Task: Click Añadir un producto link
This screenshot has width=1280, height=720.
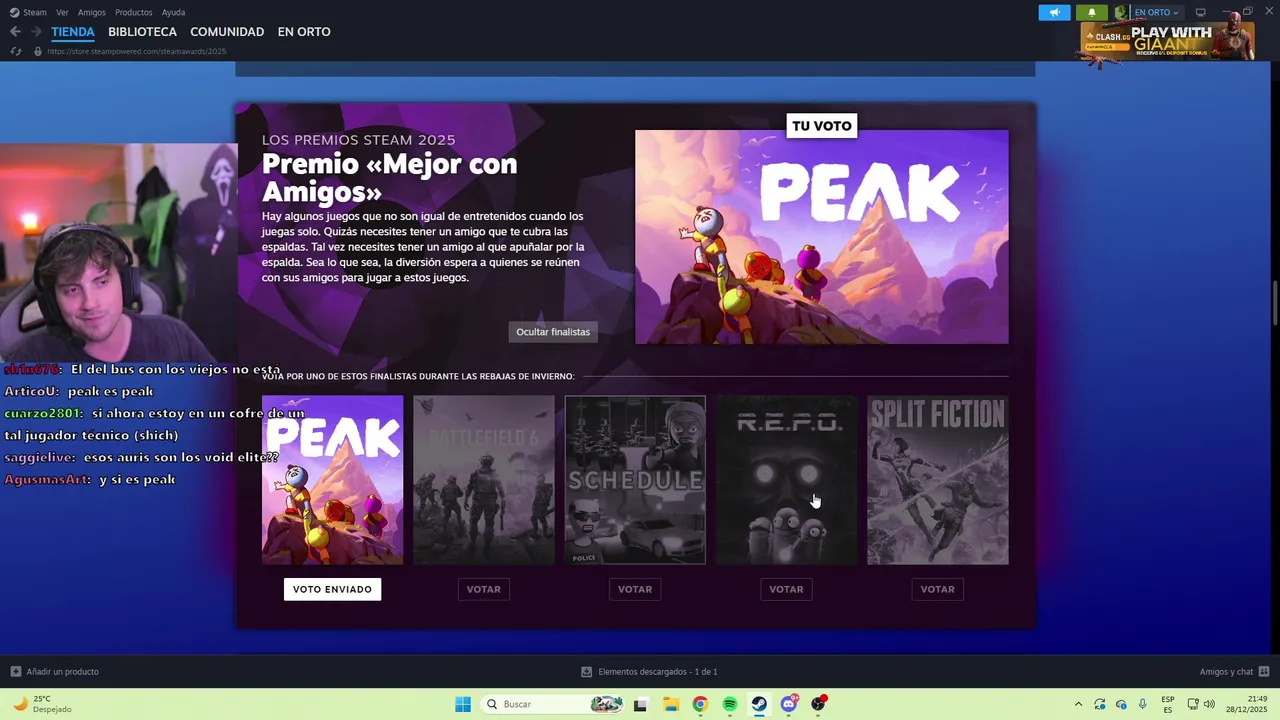Action: pyautogui.click(x=62, y=671)
